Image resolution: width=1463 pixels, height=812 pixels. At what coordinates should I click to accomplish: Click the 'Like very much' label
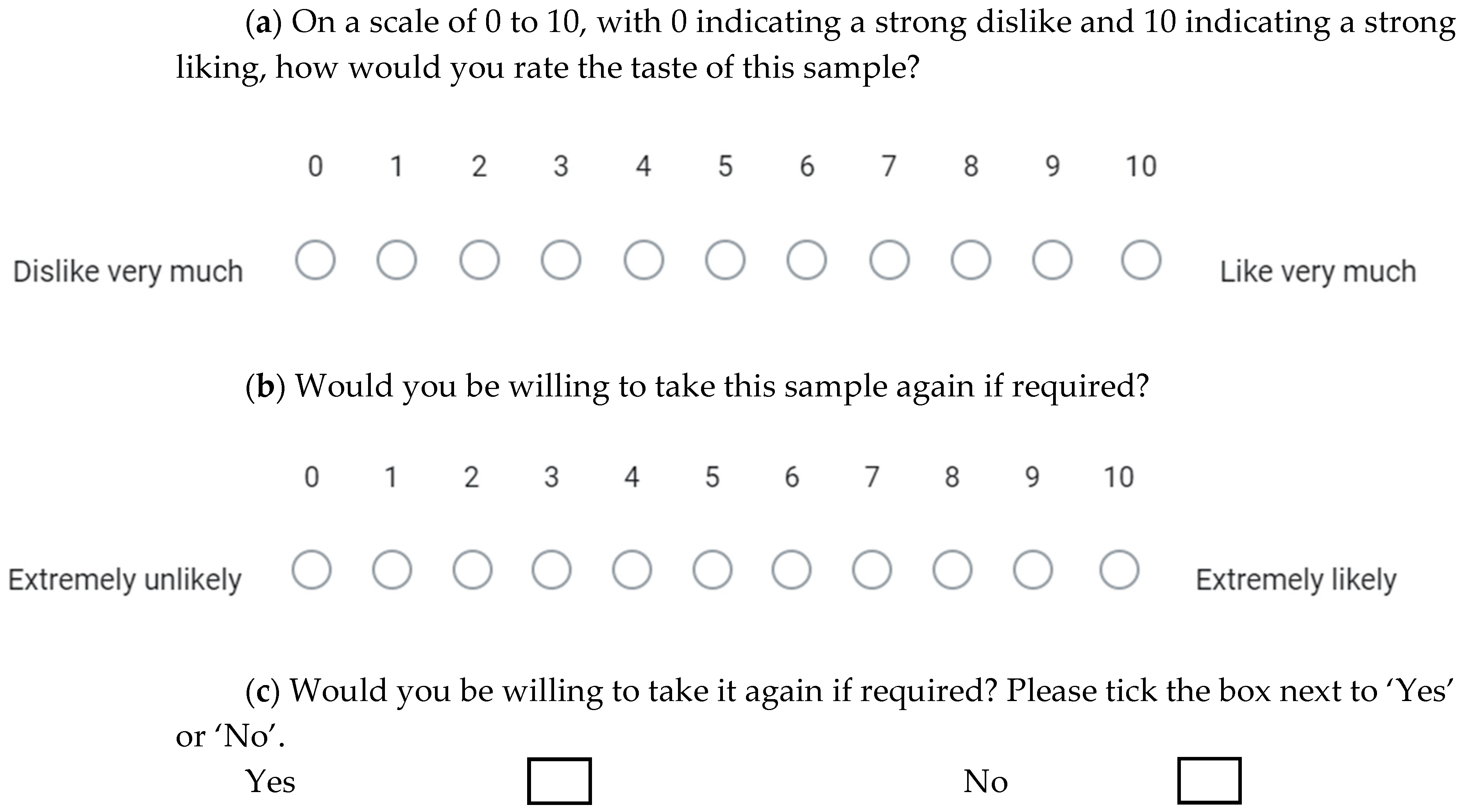(x=1318, y=271)
